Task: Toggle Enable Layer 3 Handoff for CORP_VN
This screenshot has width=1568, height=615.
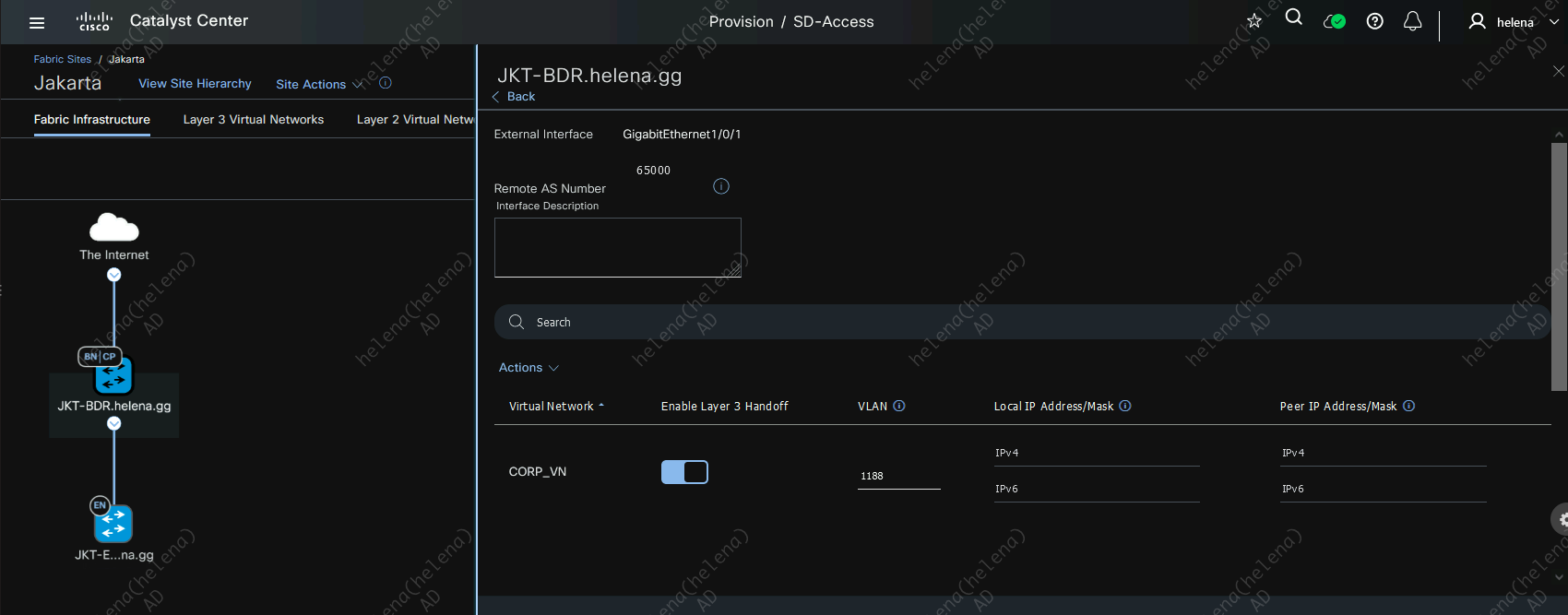Action: [684, 472]
